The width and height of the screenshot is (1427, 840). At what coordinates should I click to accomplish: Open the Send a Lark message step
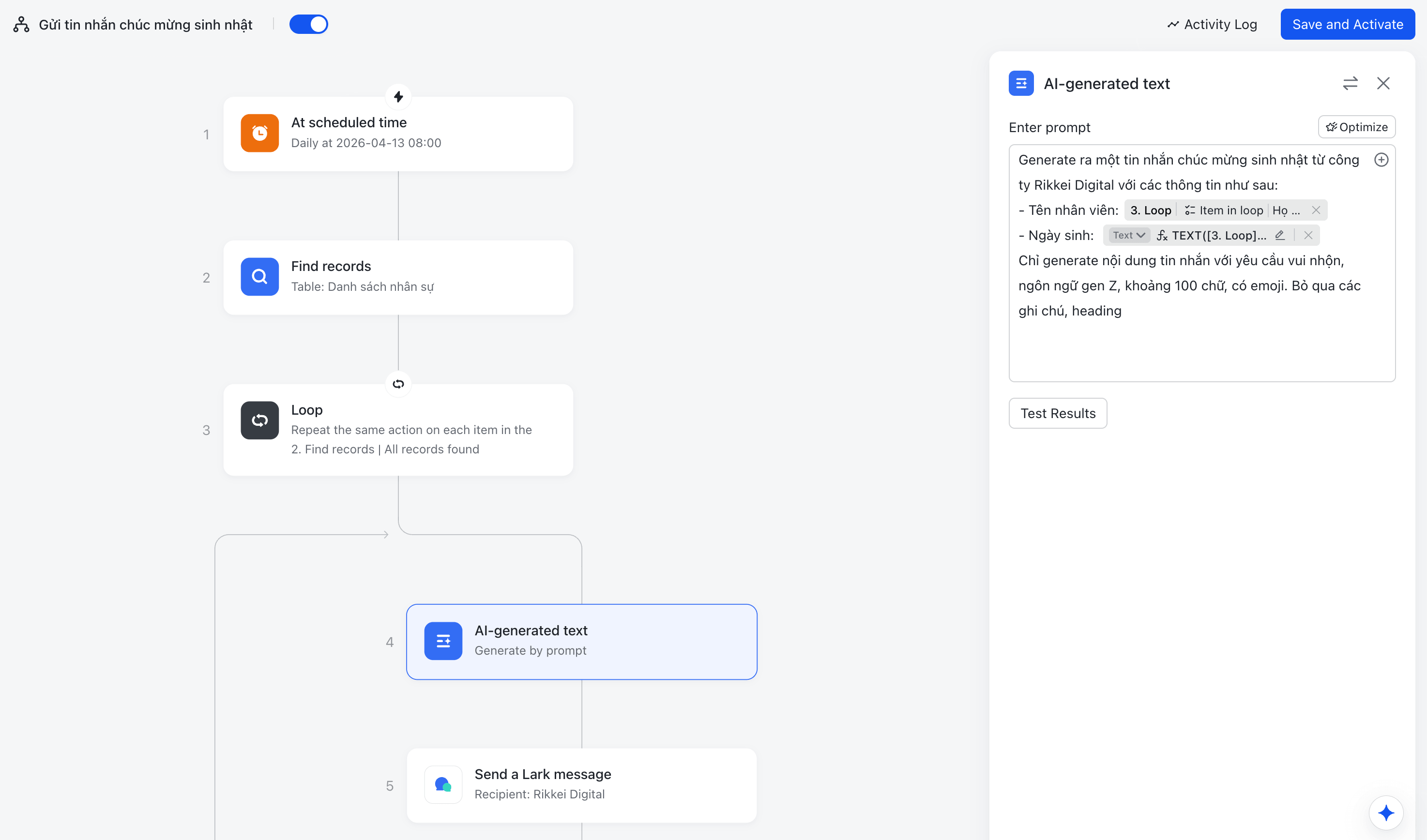tap(581, 786)
